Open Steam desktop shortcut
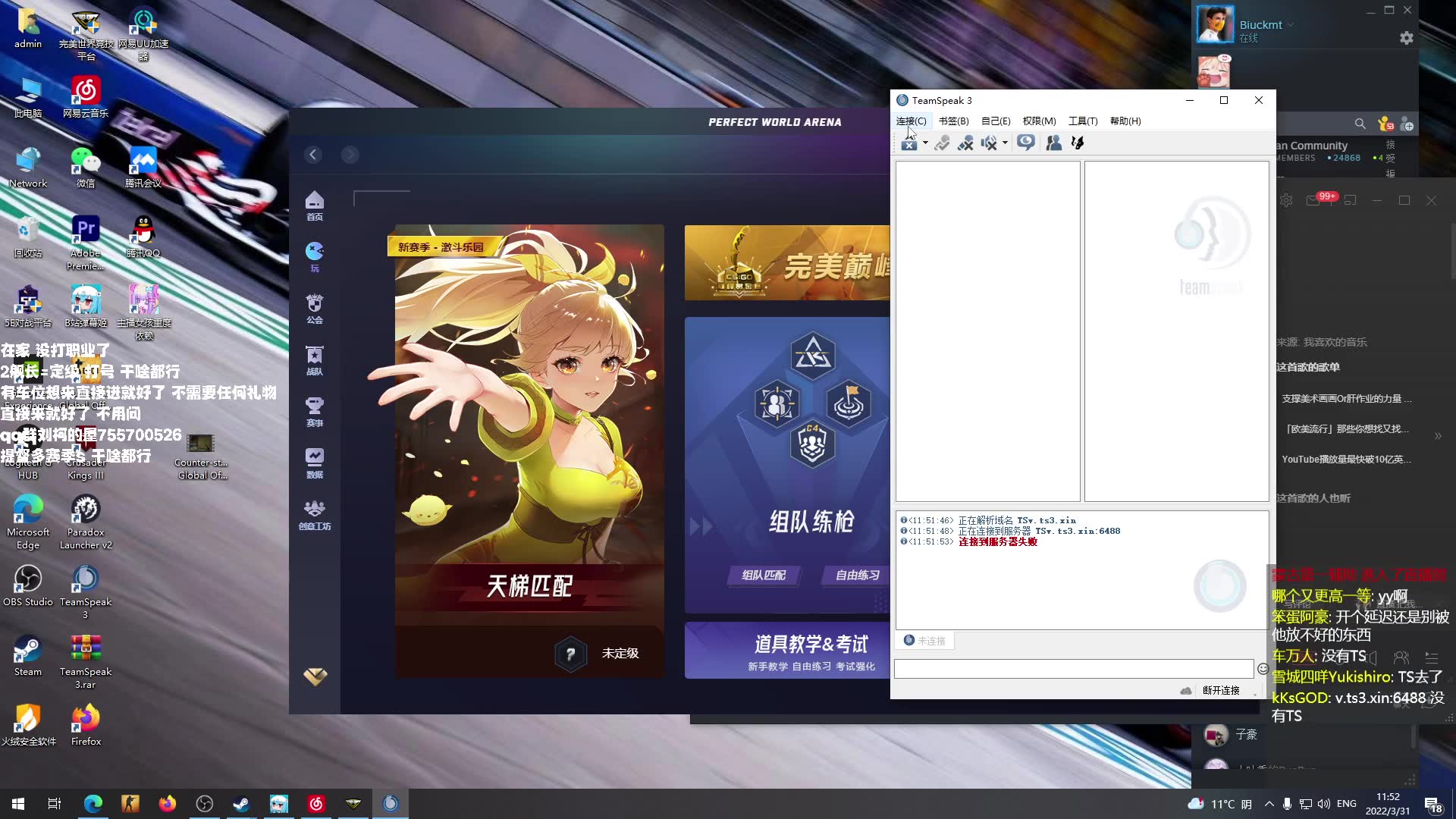Screen dimensions: 1456x819 click(28, 656)
